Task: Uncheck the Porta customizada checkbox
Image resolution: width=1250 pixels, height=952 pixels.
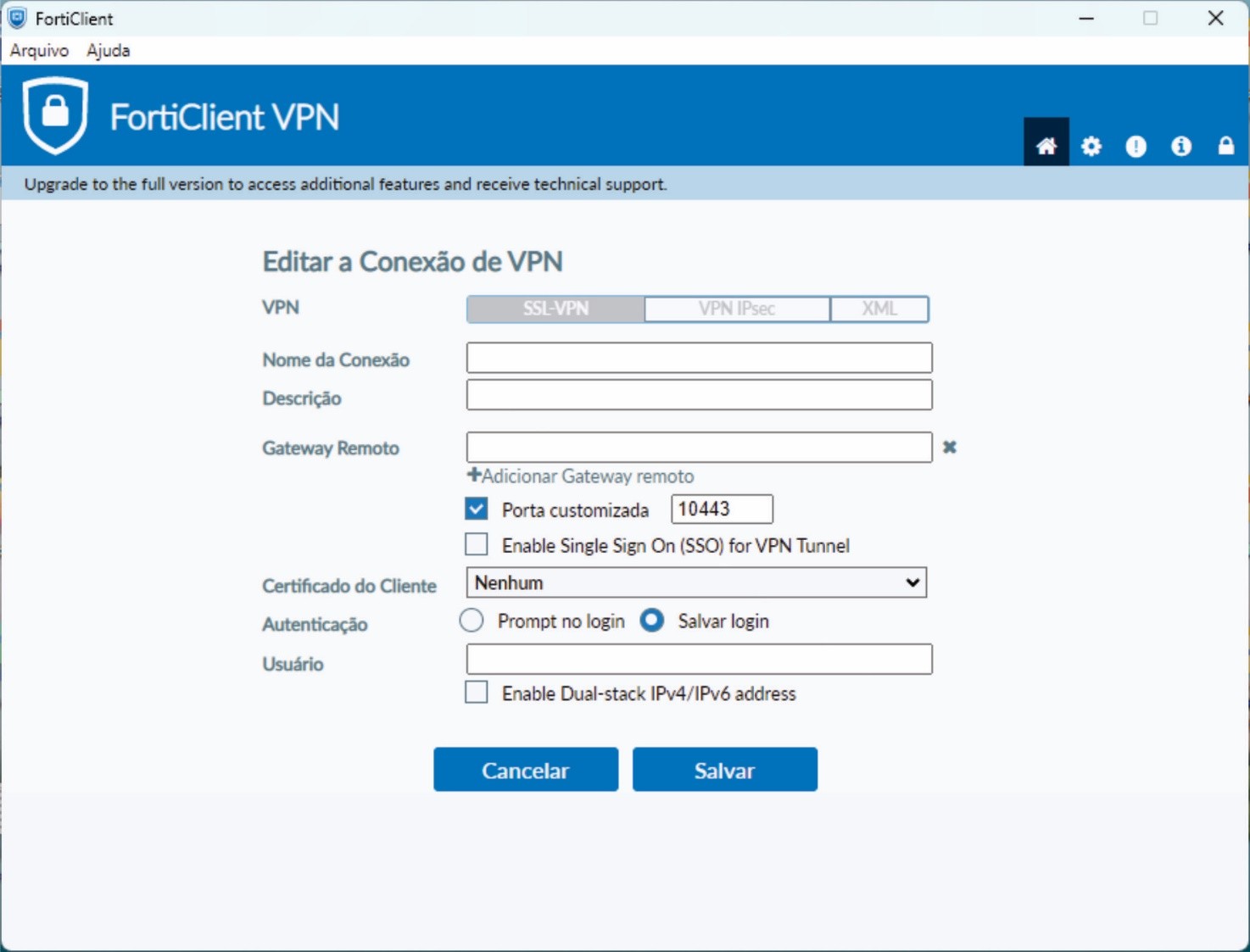Action: tap(477, 509)
